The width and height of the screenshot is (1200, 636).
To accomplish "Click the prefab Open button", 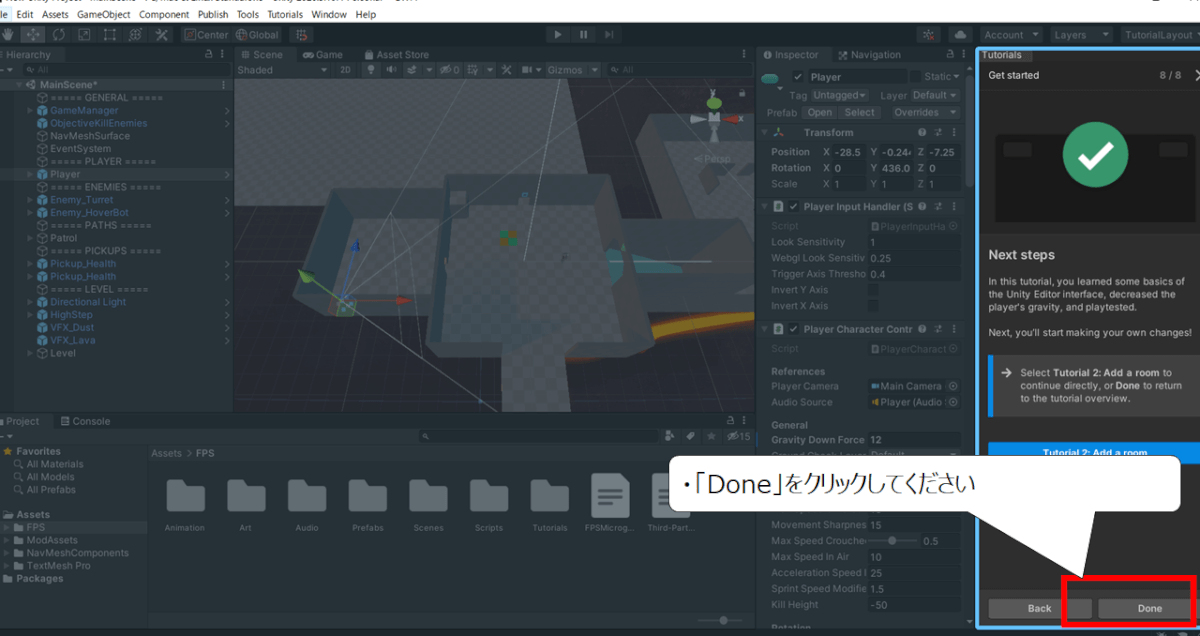I will pyautogui.click(x=820, y=113).
